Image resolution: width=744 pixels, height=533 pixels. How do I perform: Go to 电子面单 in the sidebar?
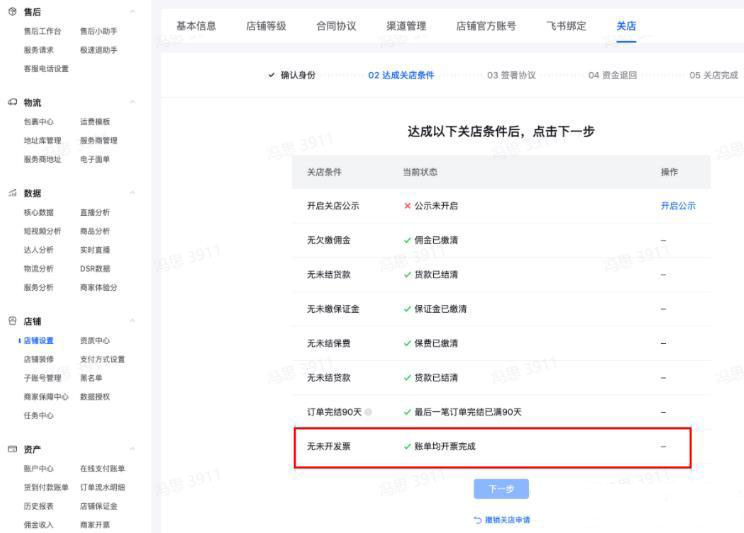[x=95, y=159]
